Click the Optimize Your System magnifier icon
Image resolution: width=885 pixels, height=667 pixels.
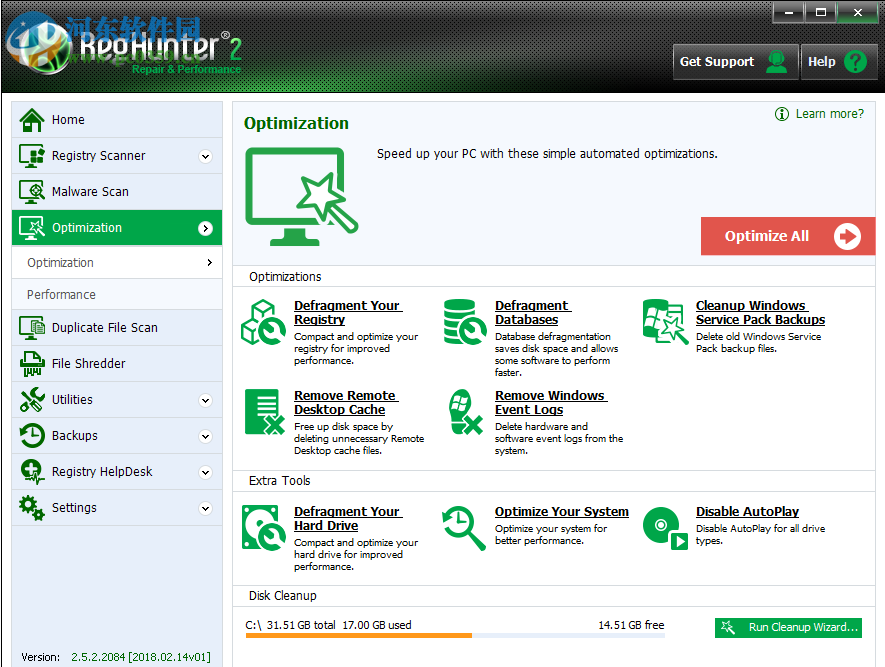click(464, 528)
